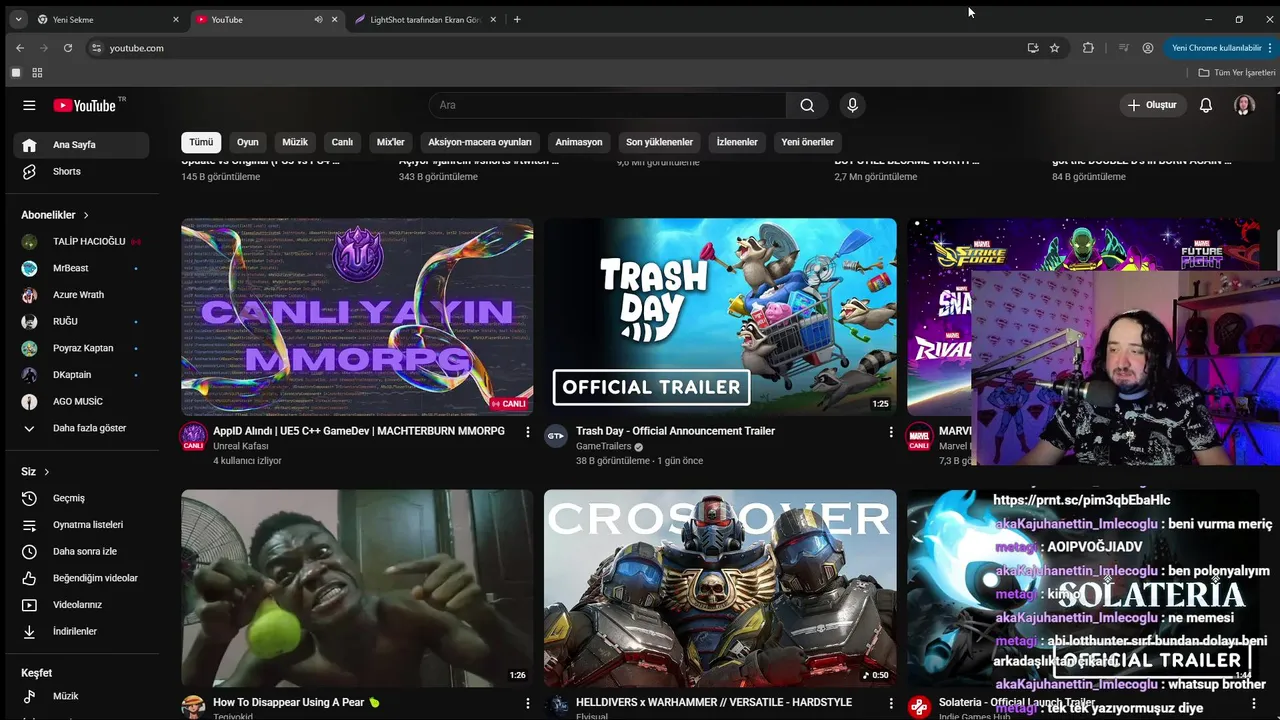The height and width of the screenshot is (720, 1280).
Task: Select the Canlı filter chip
Action: pos(342,142)
